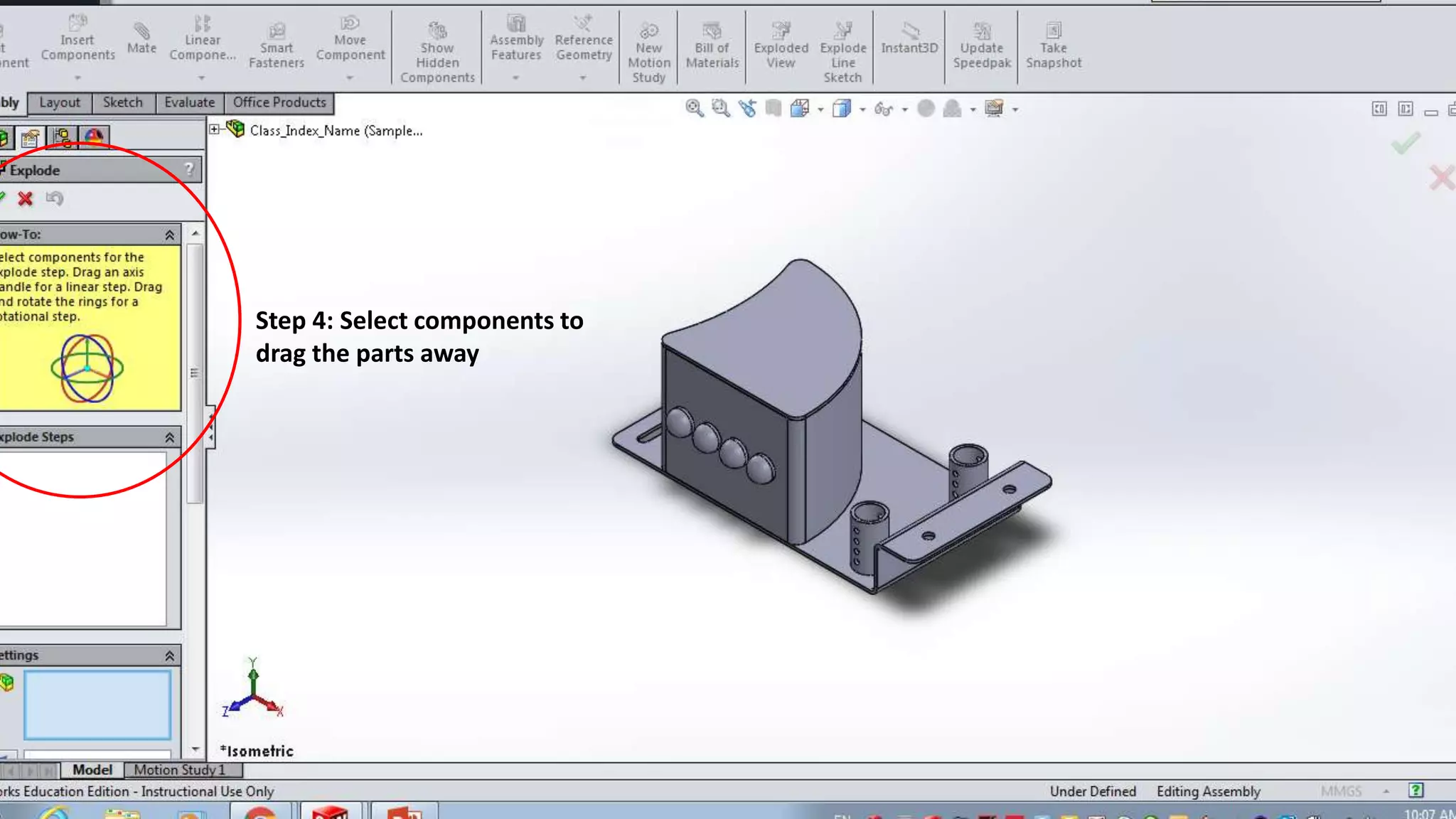Click Show Hidden Components
The image size is (1456, 819).
click(437, 52)
